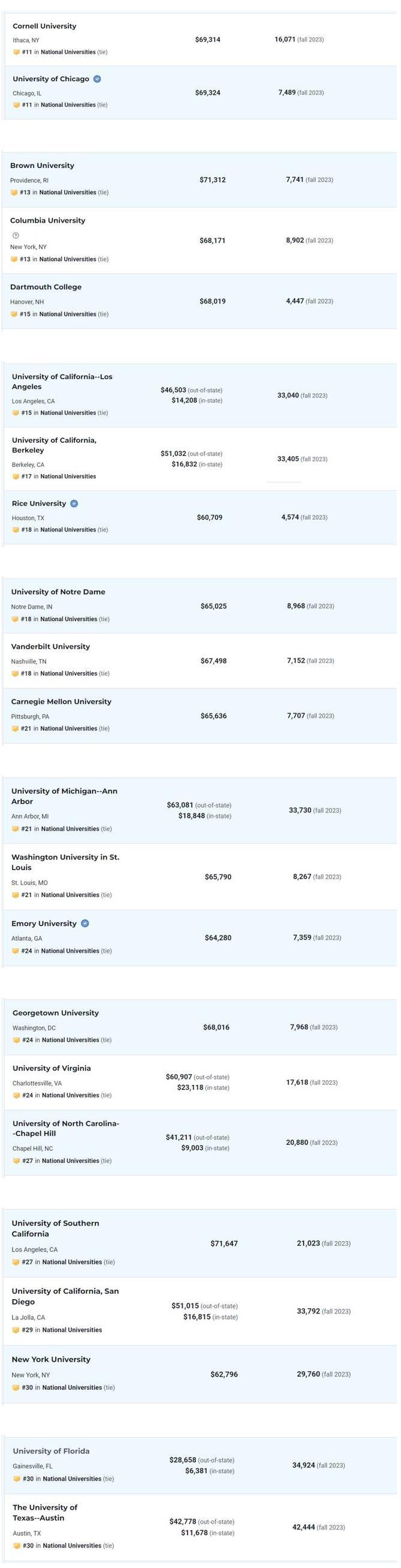The width and height of the screenshot is (401, 1568).
Task: Open the Cornell University profile link
Action: click(44, 26)
